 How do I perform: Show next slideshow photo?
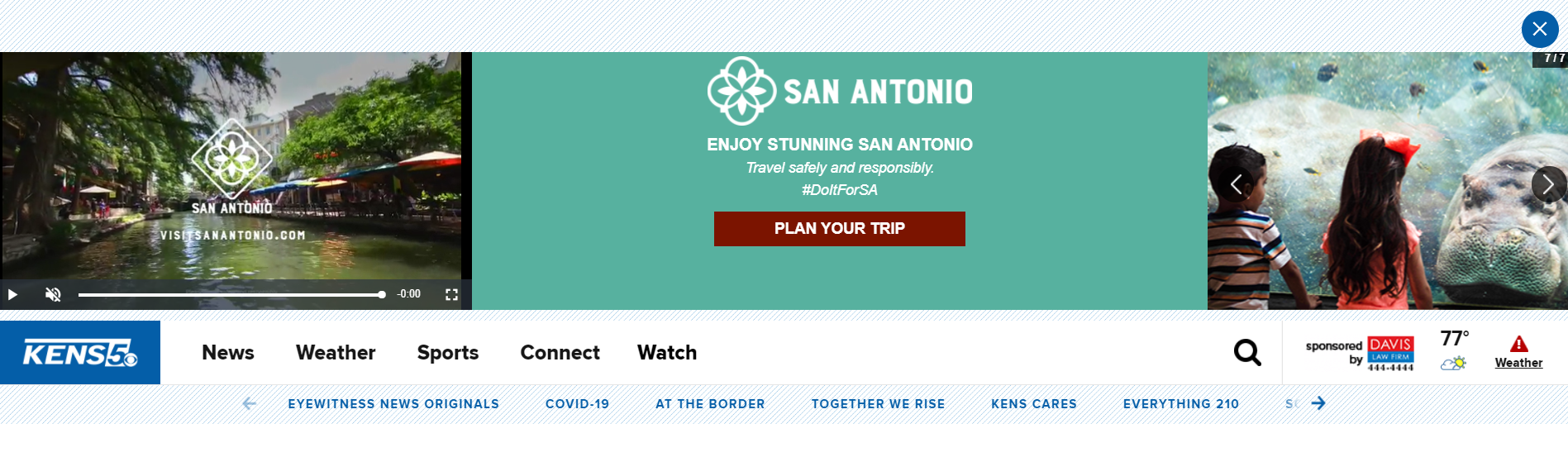click(1547, 183)
